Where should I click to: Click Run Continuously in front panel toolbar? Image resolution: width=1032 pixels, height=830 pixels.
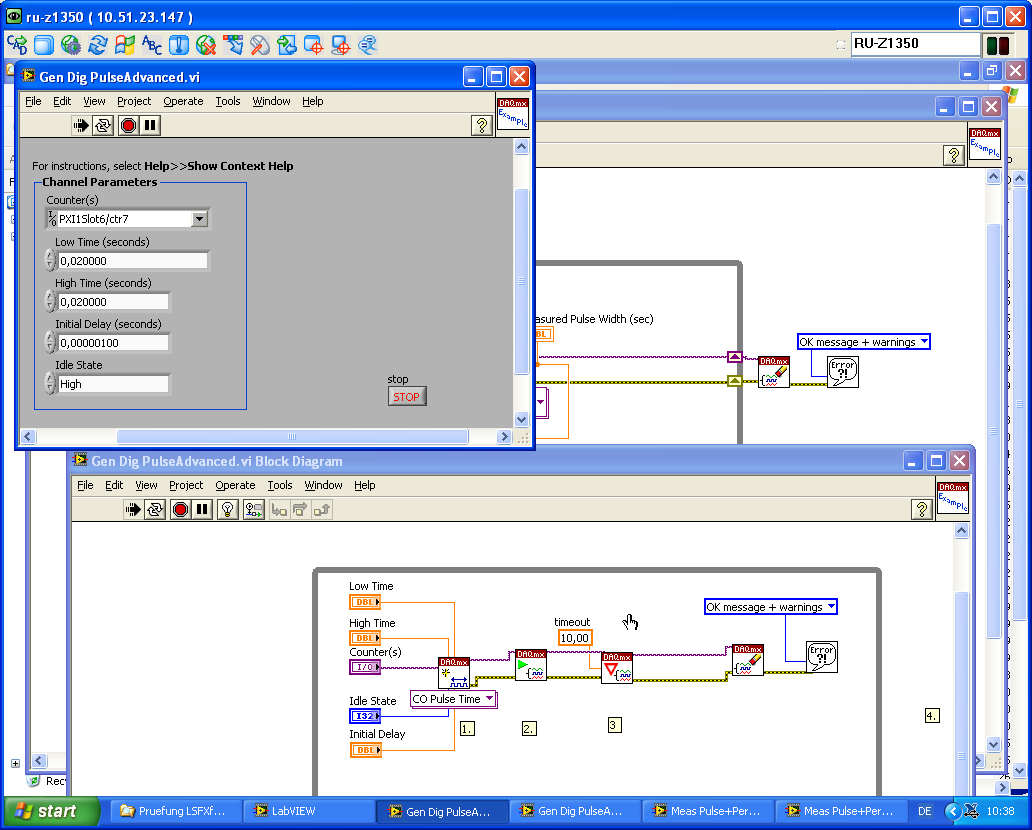pyautogui.click(x=103, y=125)
